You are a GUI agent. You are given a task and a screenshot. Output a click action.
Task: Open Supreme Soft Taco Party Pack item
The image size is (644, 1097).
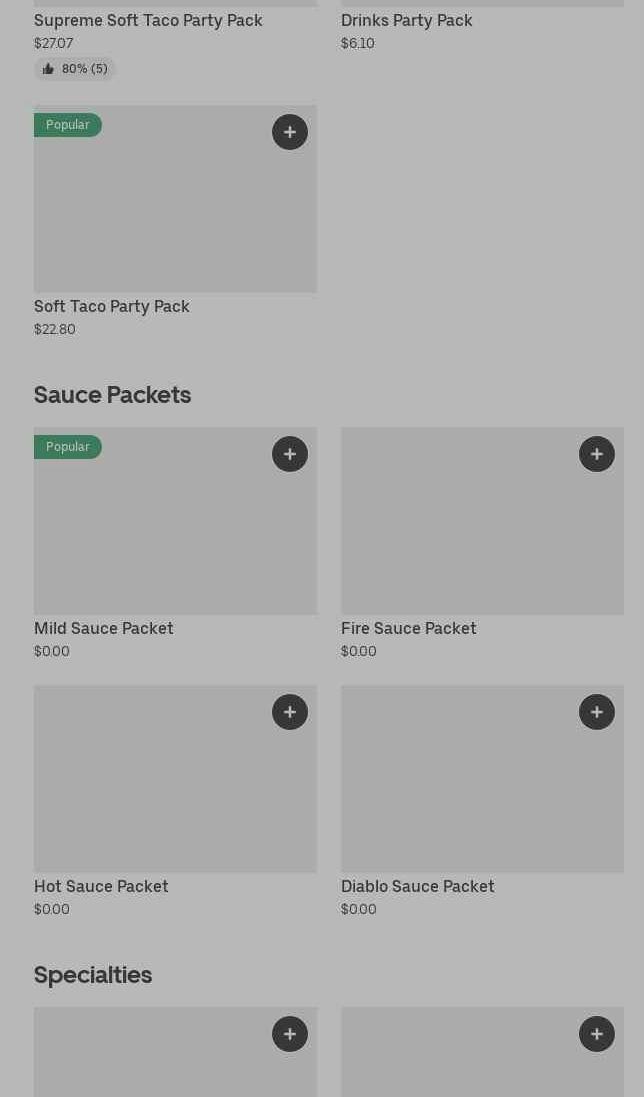point(148,20)
